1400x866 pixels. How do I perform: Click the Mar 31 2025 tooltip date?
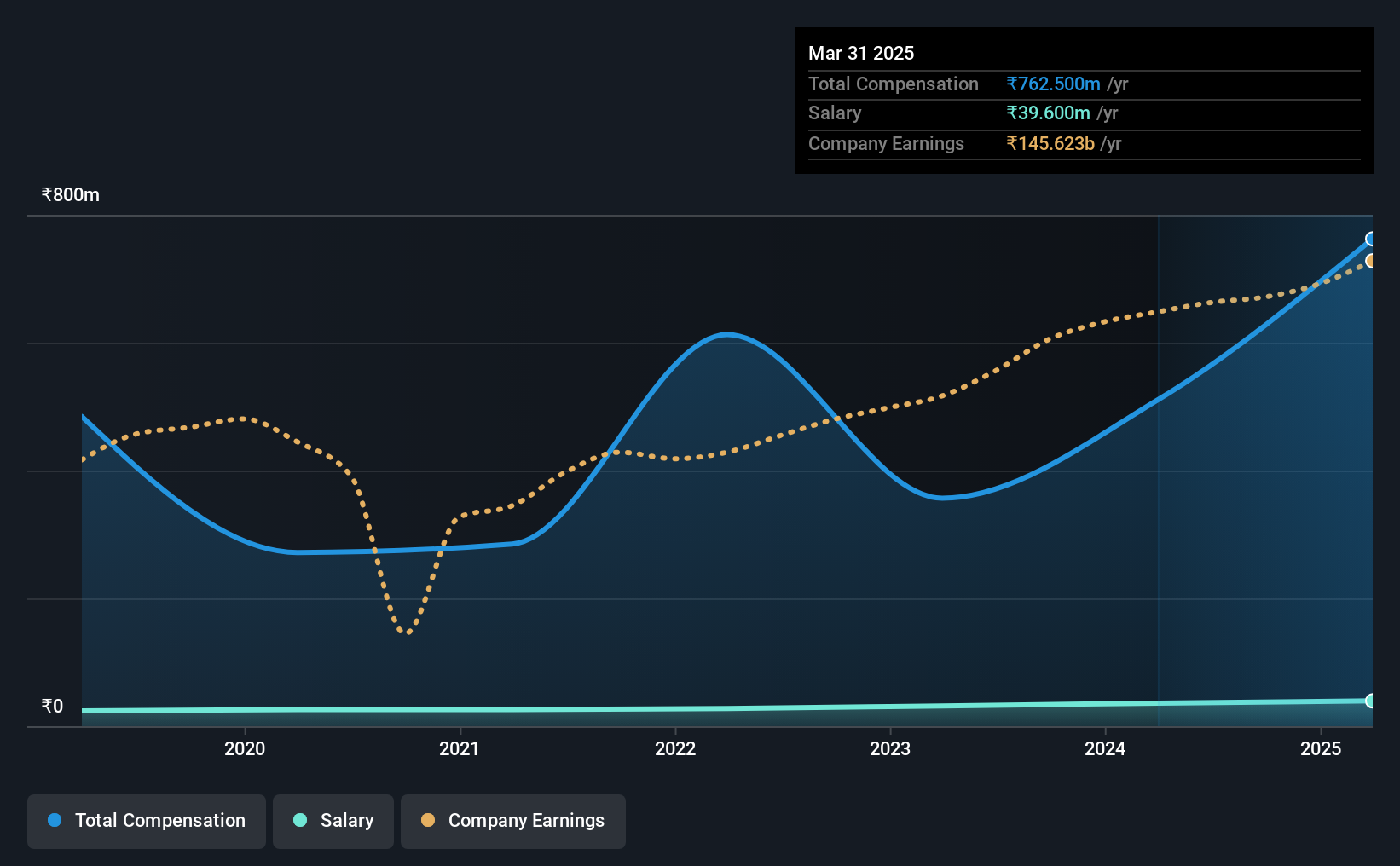[861, 53]
